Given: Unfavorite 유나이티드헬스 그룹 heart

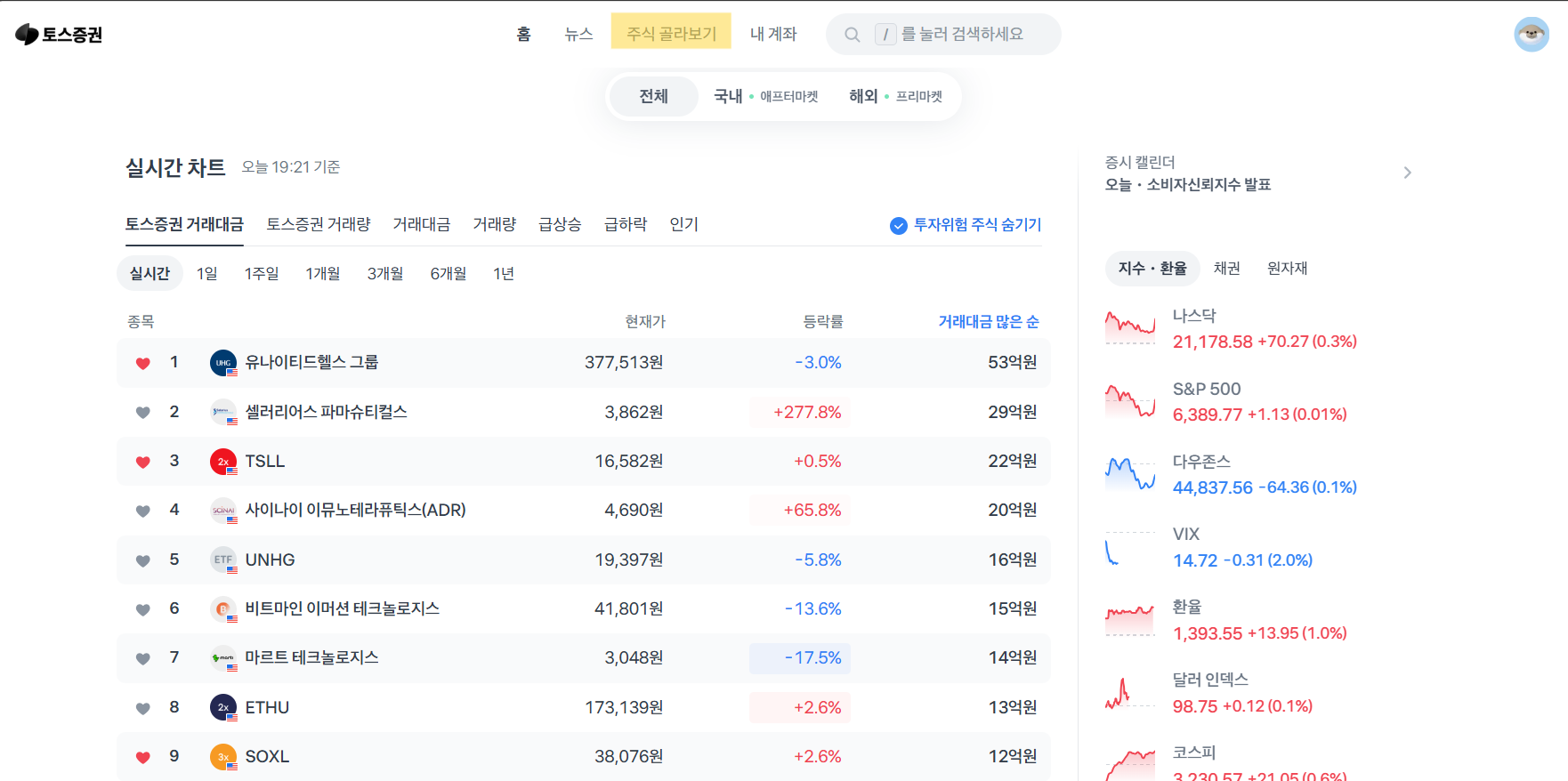Looking at the screenshot, I should tap(142, 363).
